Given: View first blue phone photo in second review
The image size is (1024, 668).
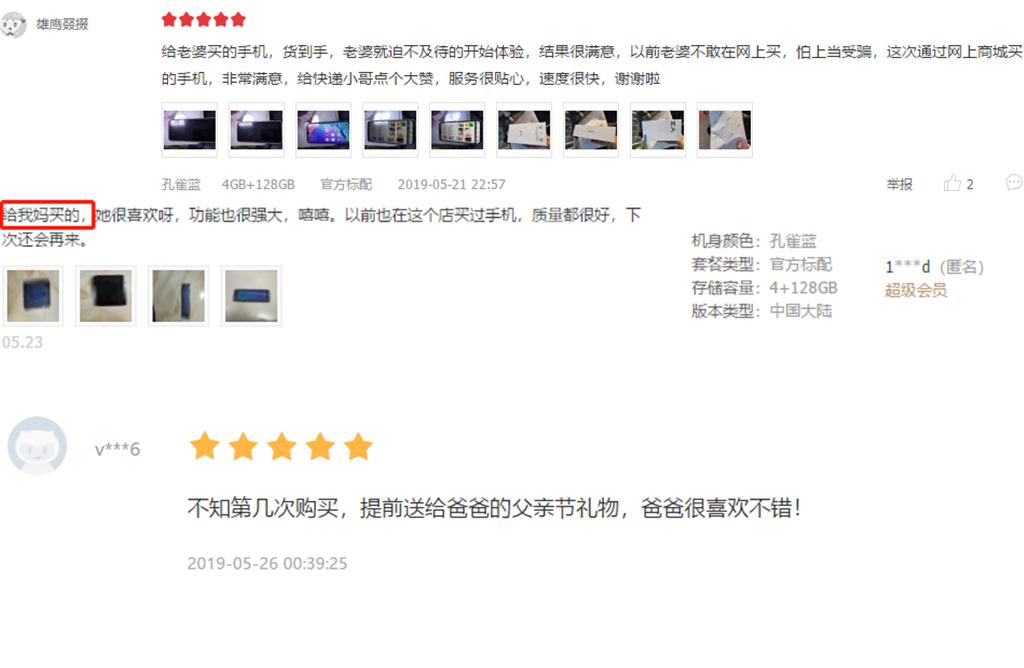Looking at the screenshot, I should [33, 296].
